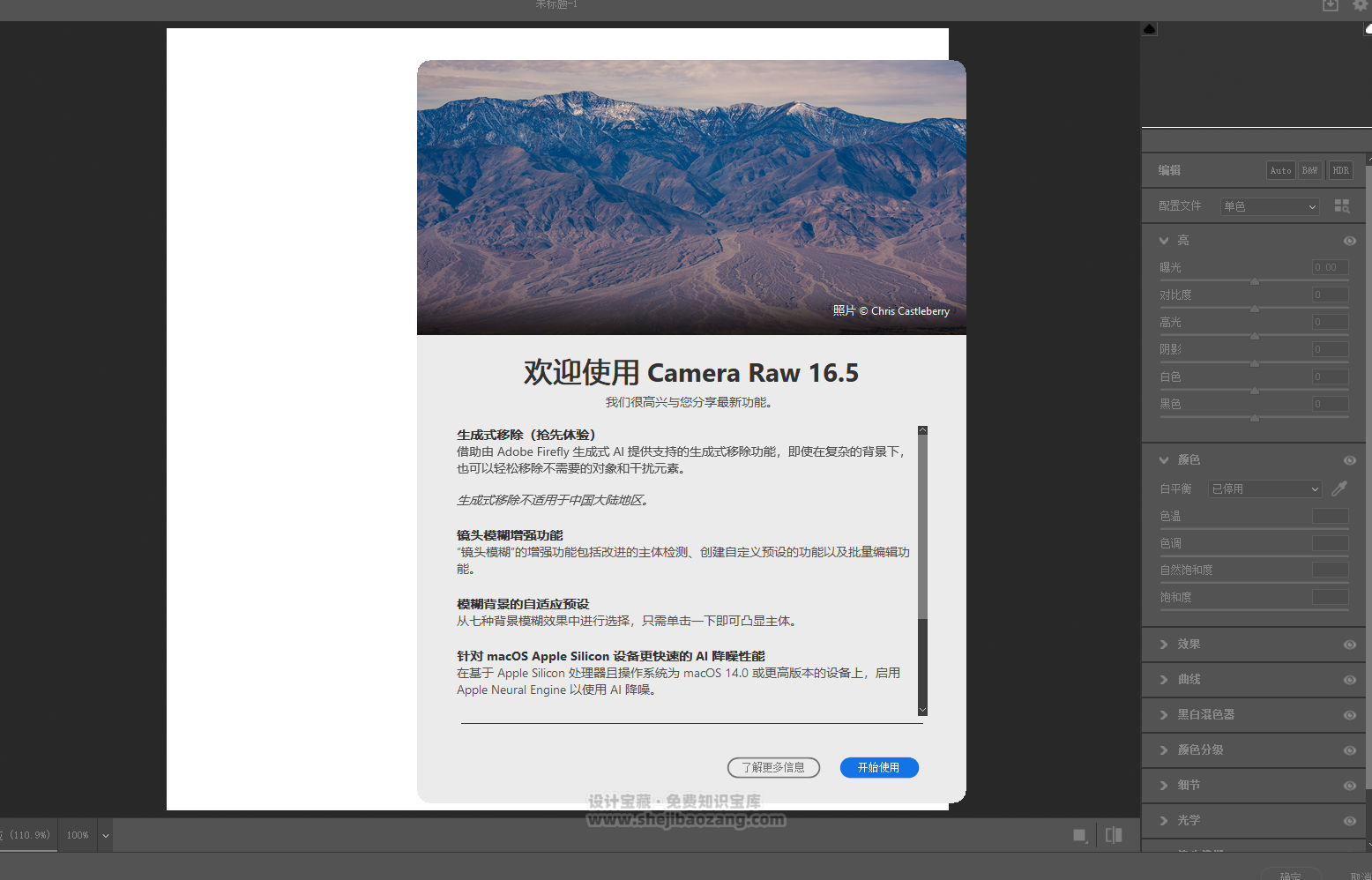Expand the 颜色分级 section
This screenshot has width=1372, height=880.
click(1164, 750)
